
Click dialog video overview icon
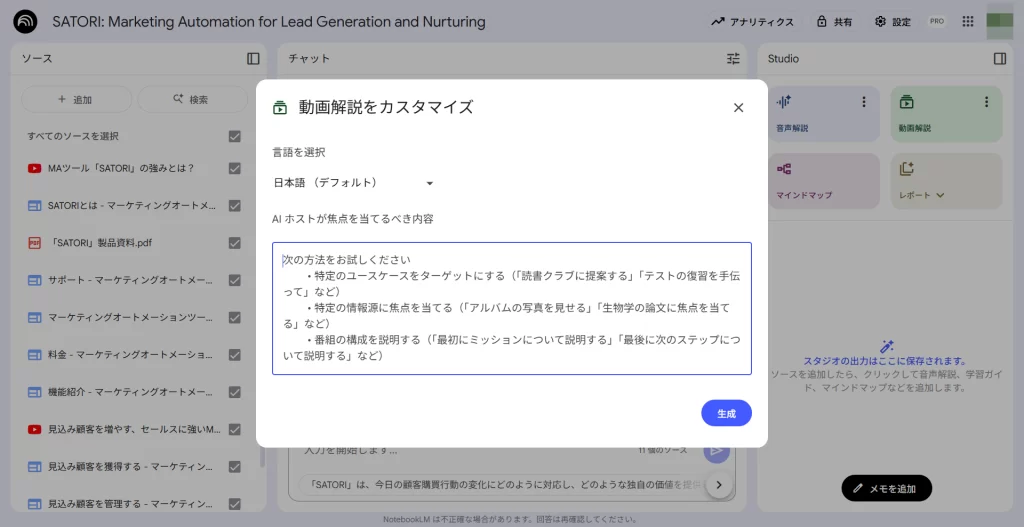click(x=280, y=108)
